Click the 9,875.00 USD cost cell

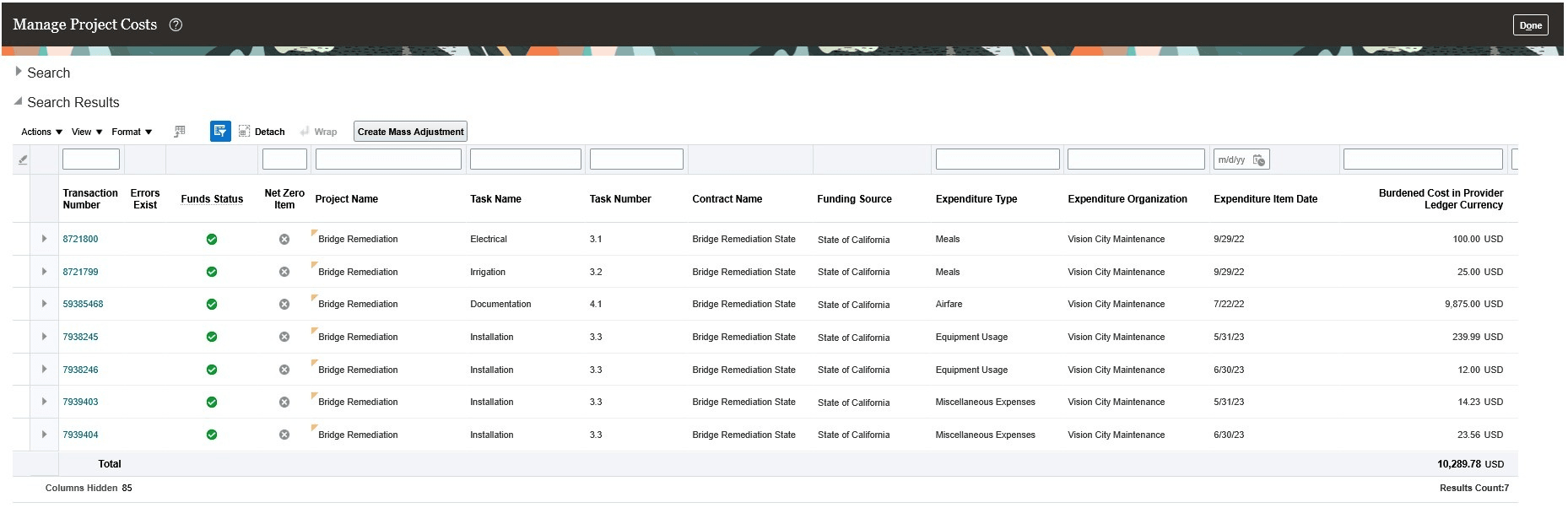point(1473,304)
